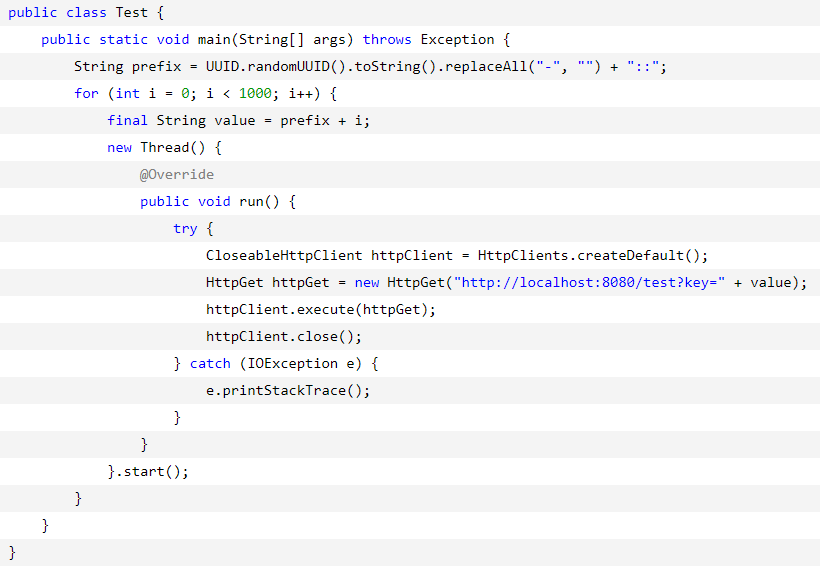The width and height of the screenshot is (820, 567).
Task: Click '}.start();' line
Action: click(148, 472)
